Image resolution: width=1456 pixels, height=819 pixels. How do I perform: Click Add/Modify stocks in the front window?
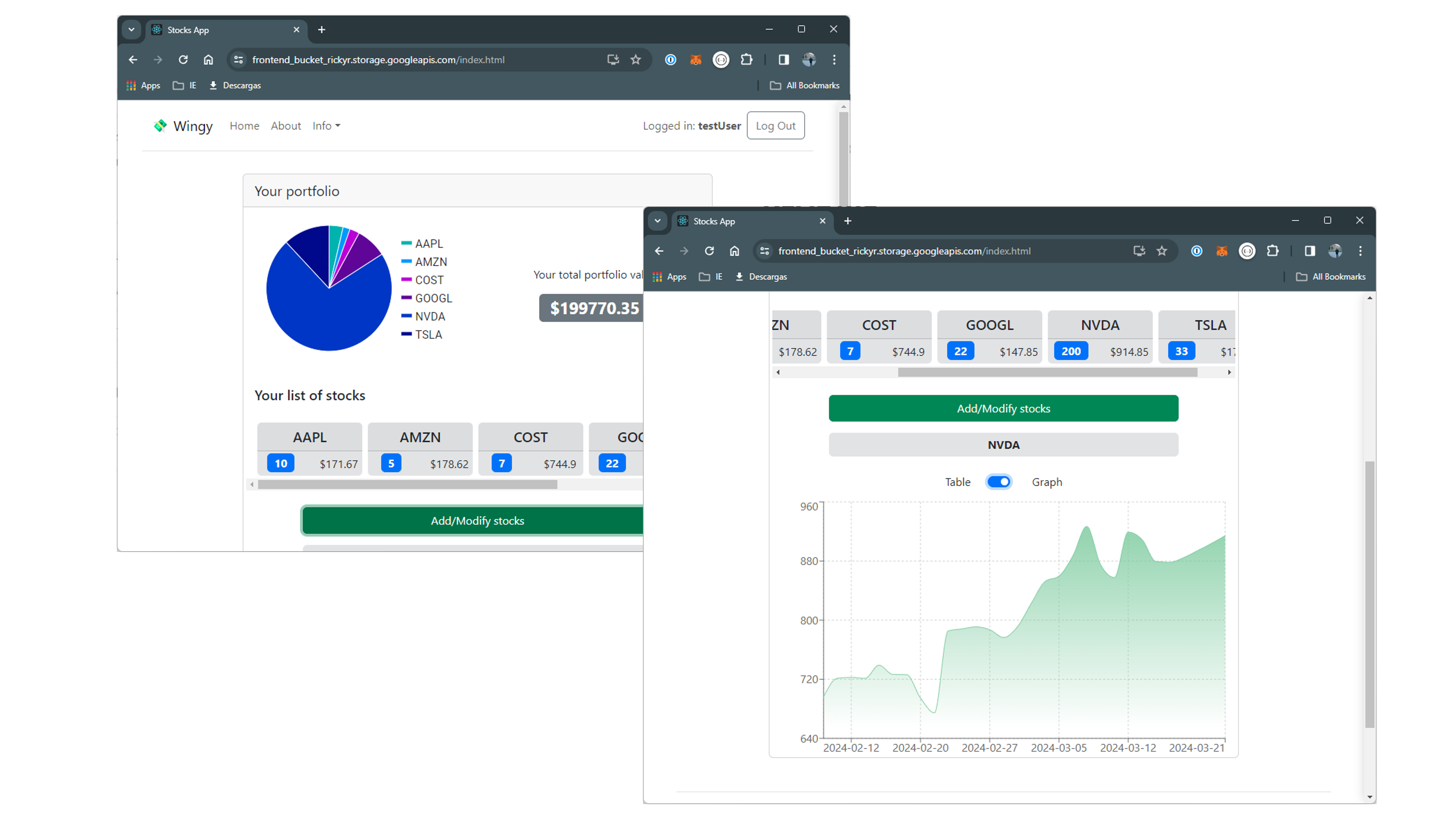[x=1003, y=409]
